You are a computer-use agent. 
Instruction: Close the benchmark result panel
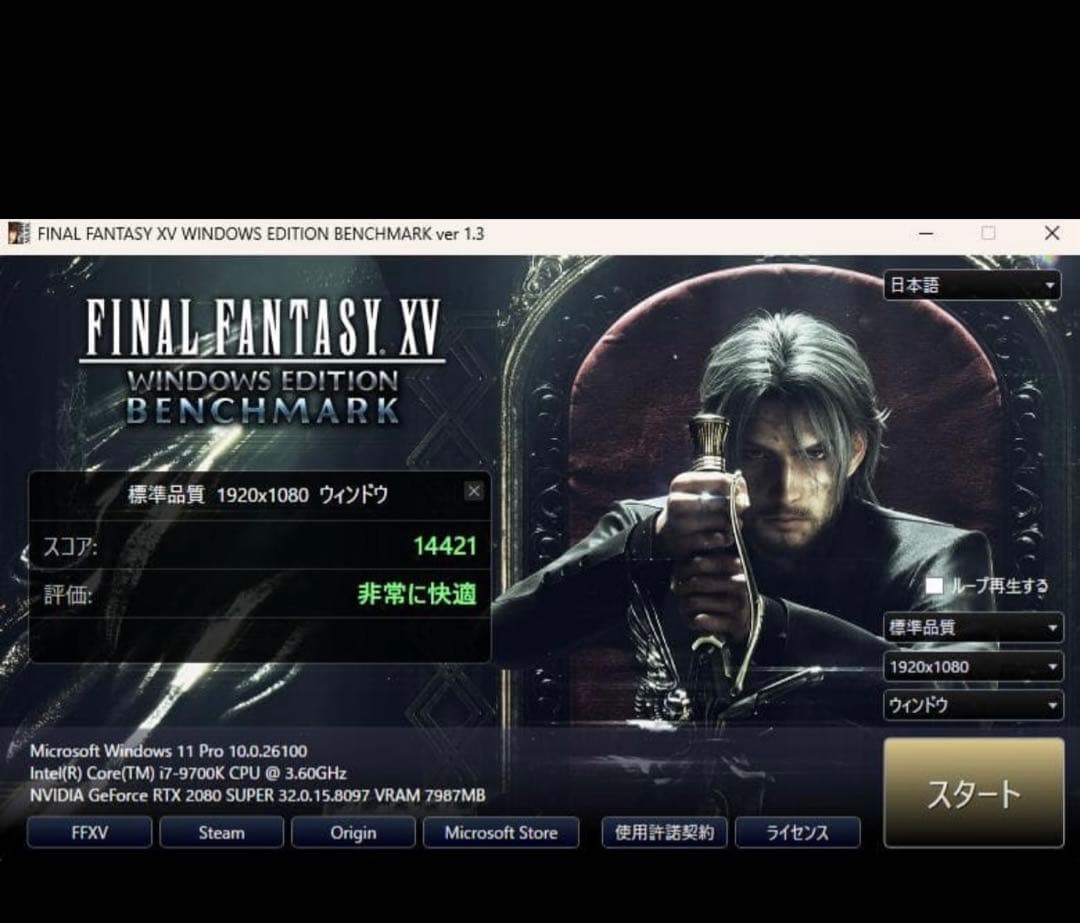(x=474, y=491)
